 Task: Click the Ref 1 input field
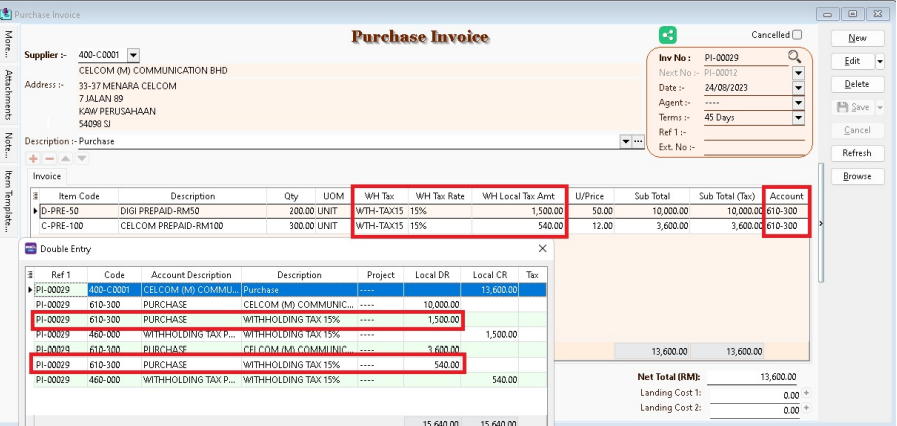pyautogui.click(x=750, y=132)
